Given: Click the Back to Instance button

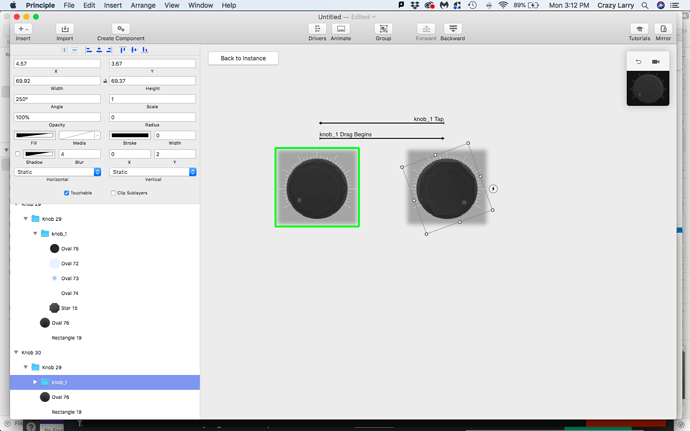Looking at the screenshot, I should (243, 58).
